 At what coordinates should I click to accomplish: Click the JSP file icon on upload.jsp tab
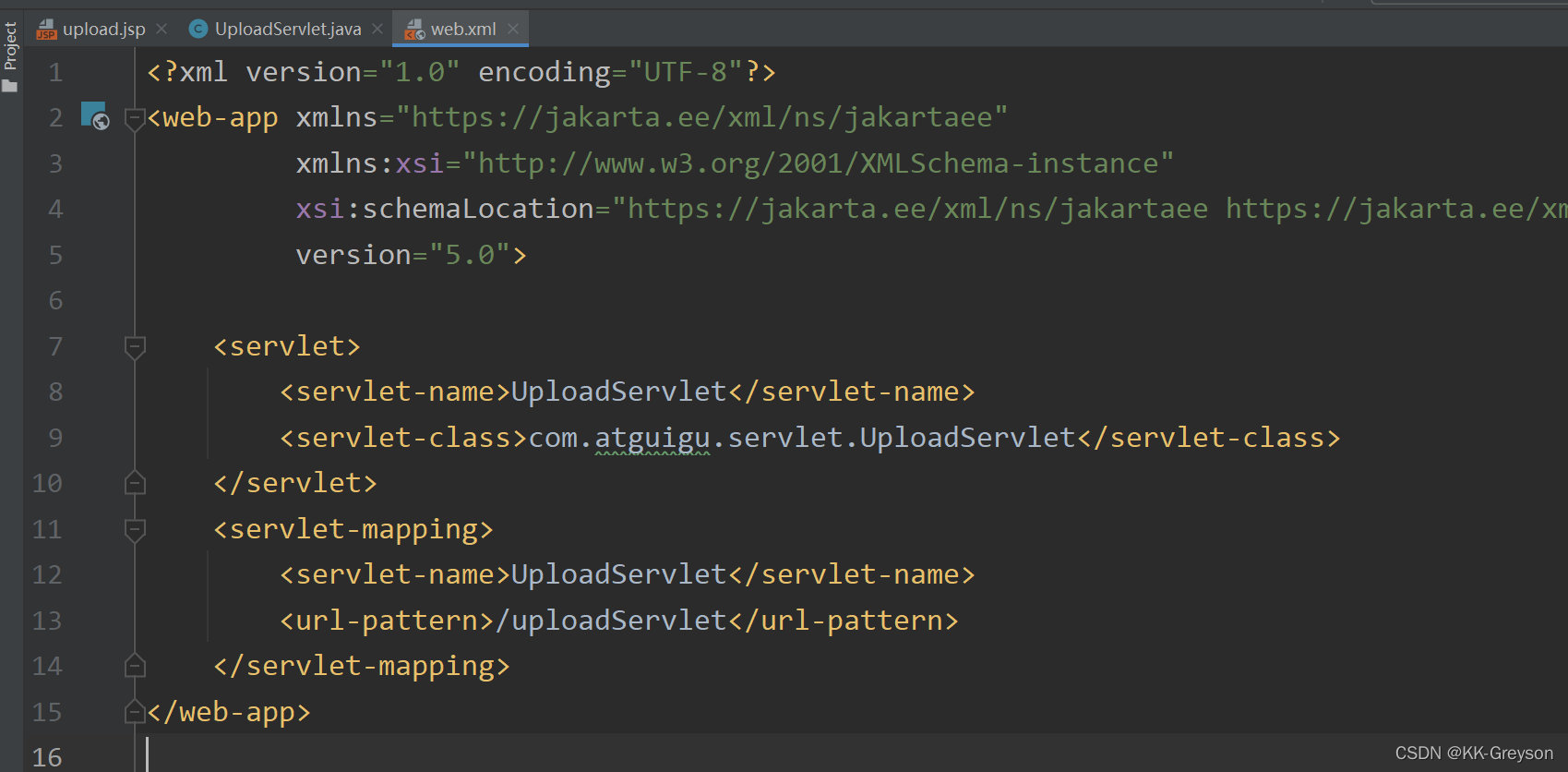(46, 30)
